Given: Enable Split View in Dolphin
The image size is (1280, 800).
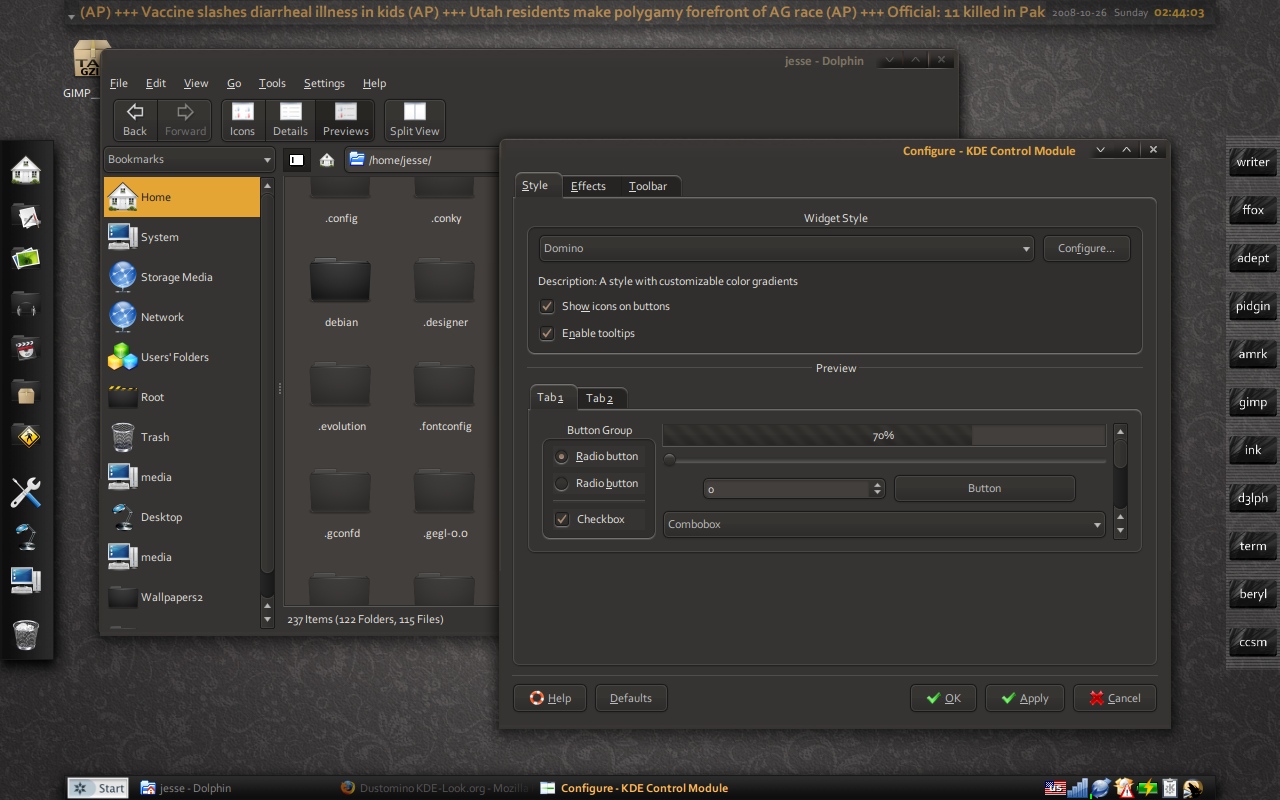Looking at the screenshot, I should click(414, 120).
